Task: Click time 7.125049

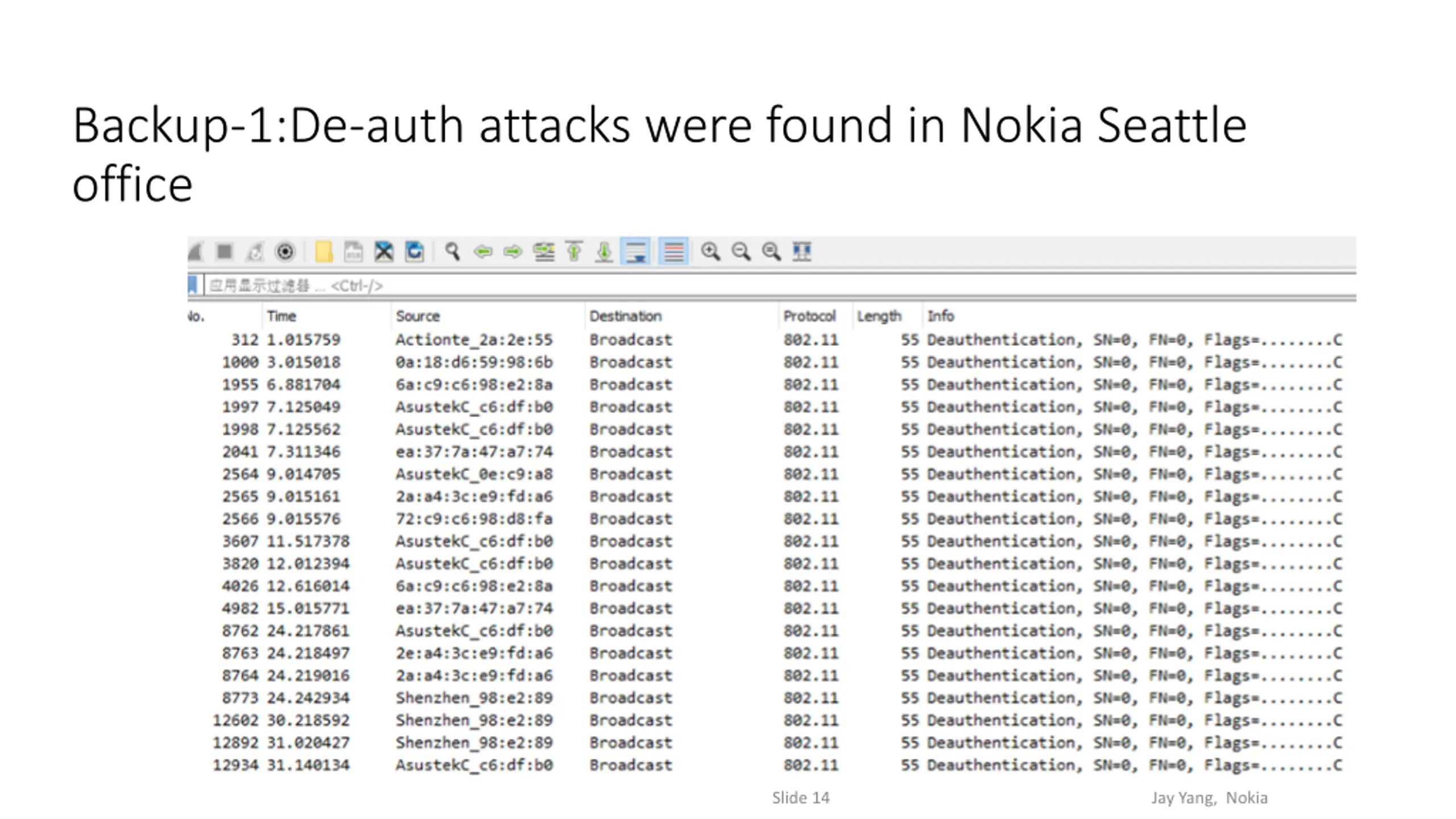Action: click(304, 407)
